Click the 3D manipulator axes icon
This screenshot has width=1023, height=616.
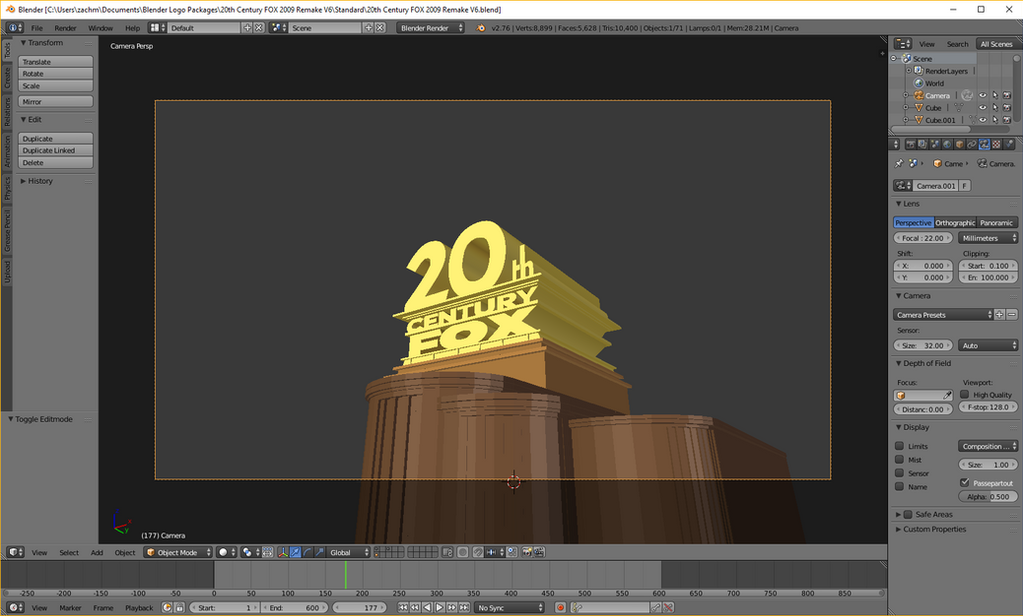pos(283,552)
